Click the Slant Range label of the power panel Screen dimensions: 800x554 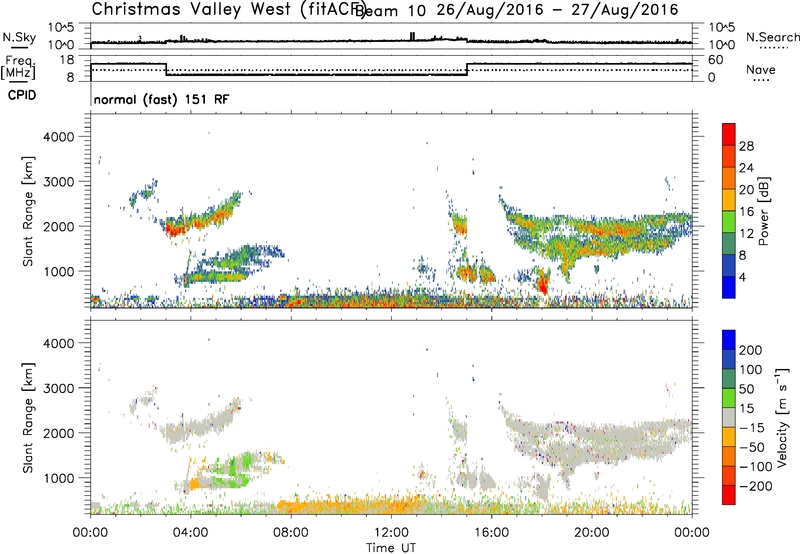click(28, 211)
